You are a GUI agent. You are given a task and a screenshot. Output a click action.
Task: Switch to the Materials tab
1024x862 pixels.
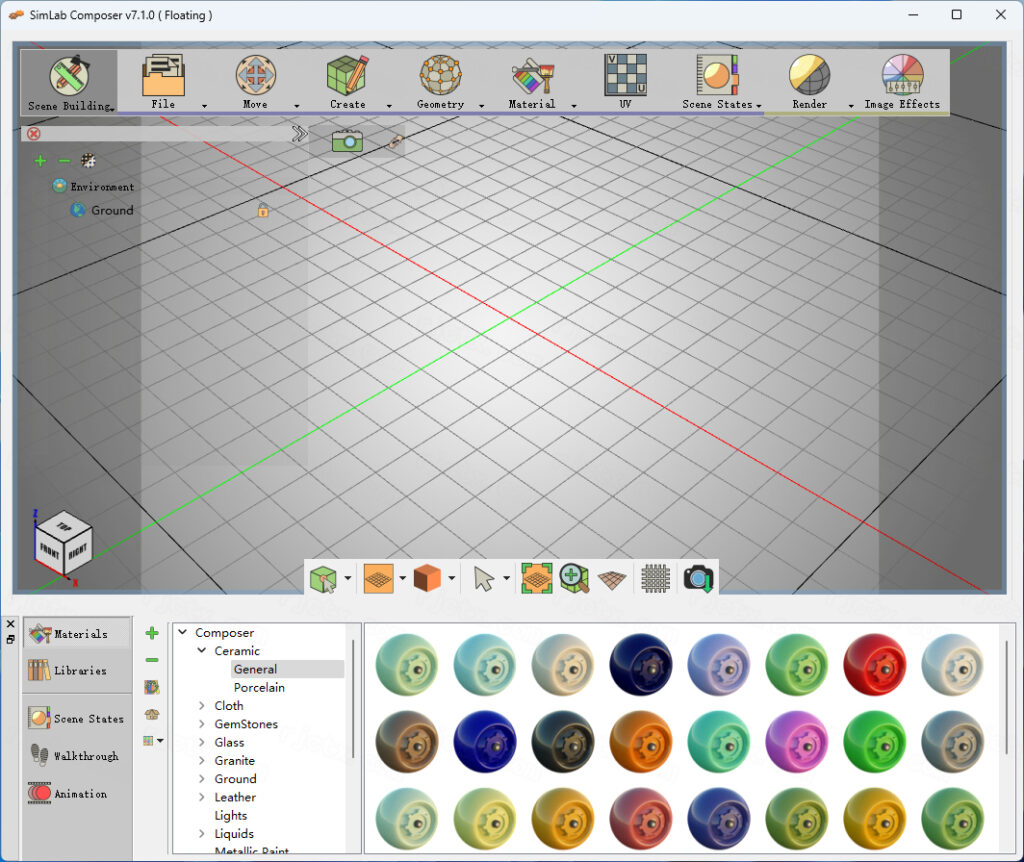click(x=77, y=633)
